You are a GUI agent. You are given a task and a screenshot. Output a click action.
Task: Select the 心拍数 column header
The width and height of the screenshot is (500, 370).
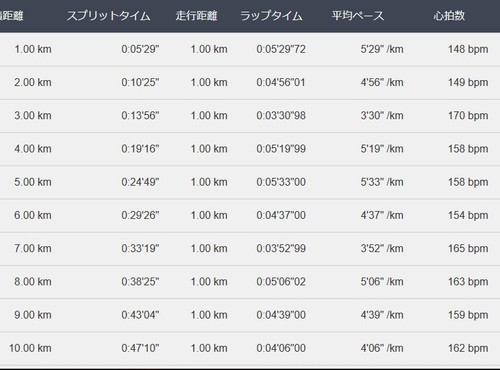[449, 16]
